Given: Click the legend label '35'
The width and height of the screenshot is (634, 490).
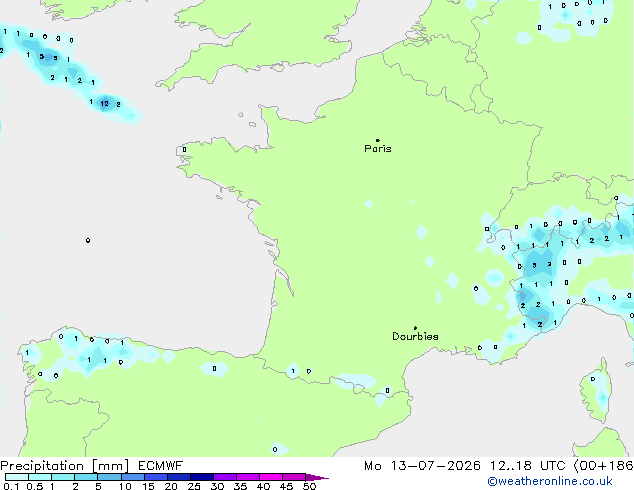Looking at the screenshot, I should pos(240,486).
